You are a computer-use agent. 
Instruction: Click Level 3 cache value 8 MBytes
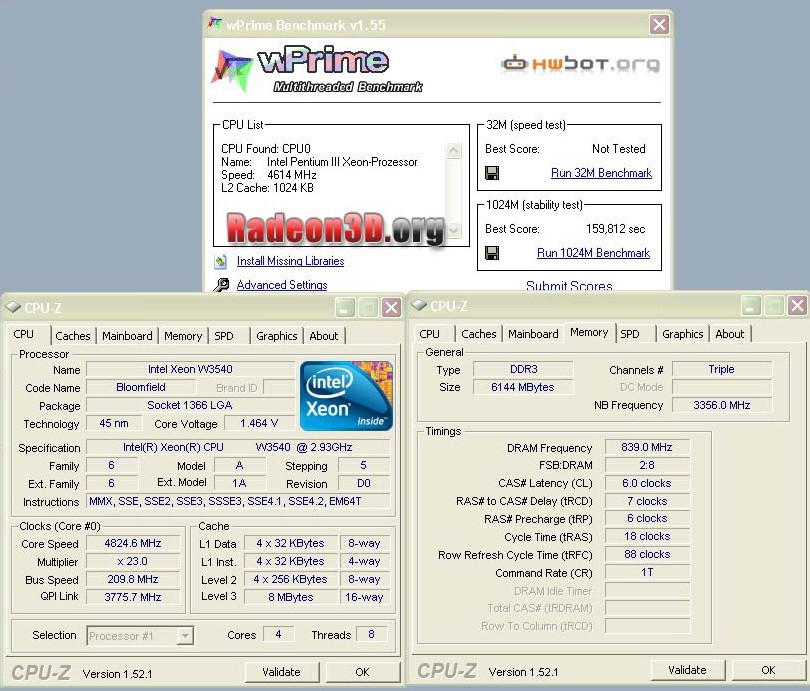click(x=291, y=597)
